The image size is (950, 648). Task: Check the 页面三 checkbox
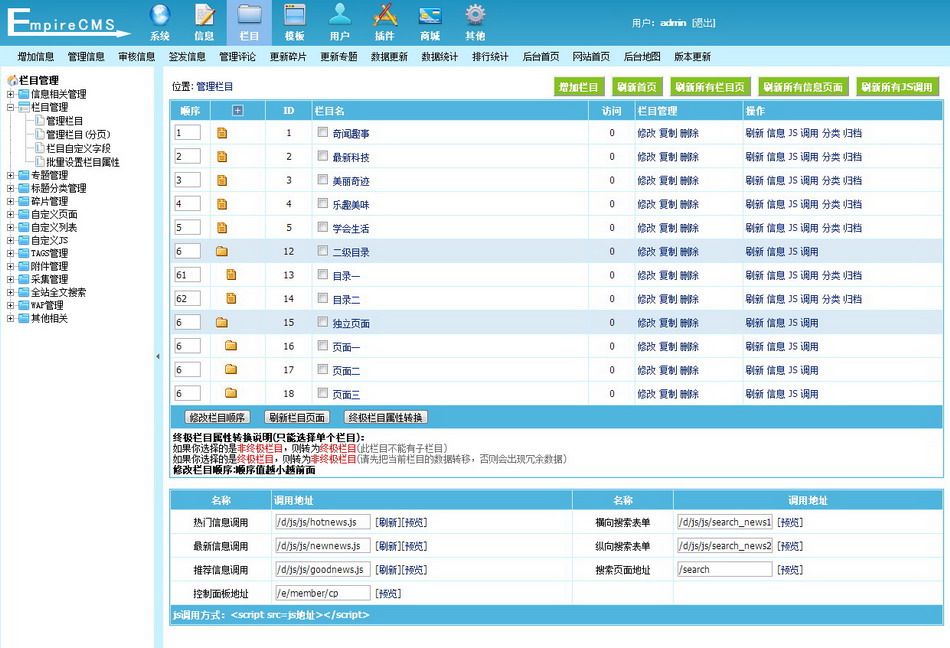click(323, 392)
